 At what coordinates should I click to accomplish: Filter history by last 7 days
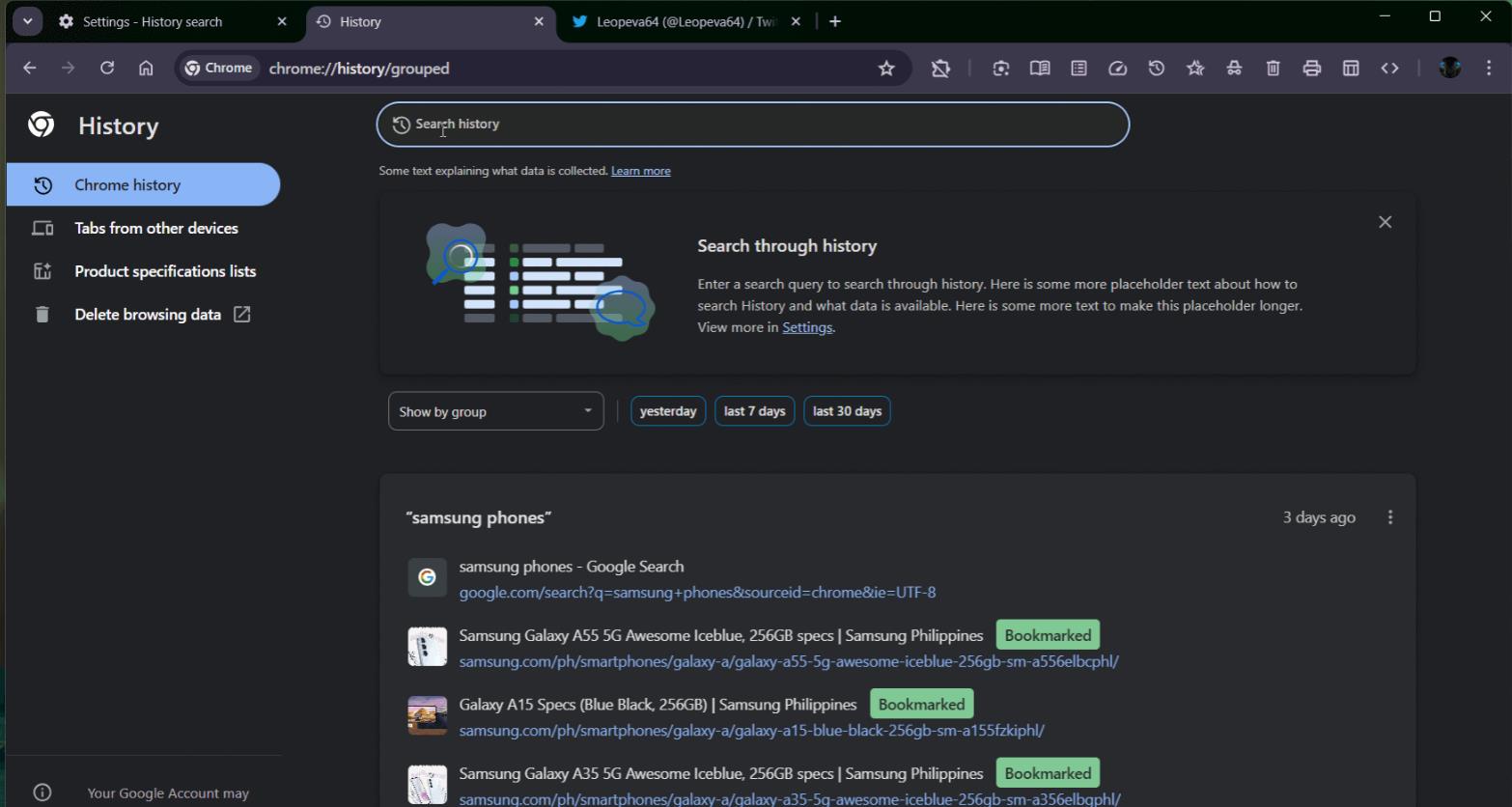[x=754, y=411]
